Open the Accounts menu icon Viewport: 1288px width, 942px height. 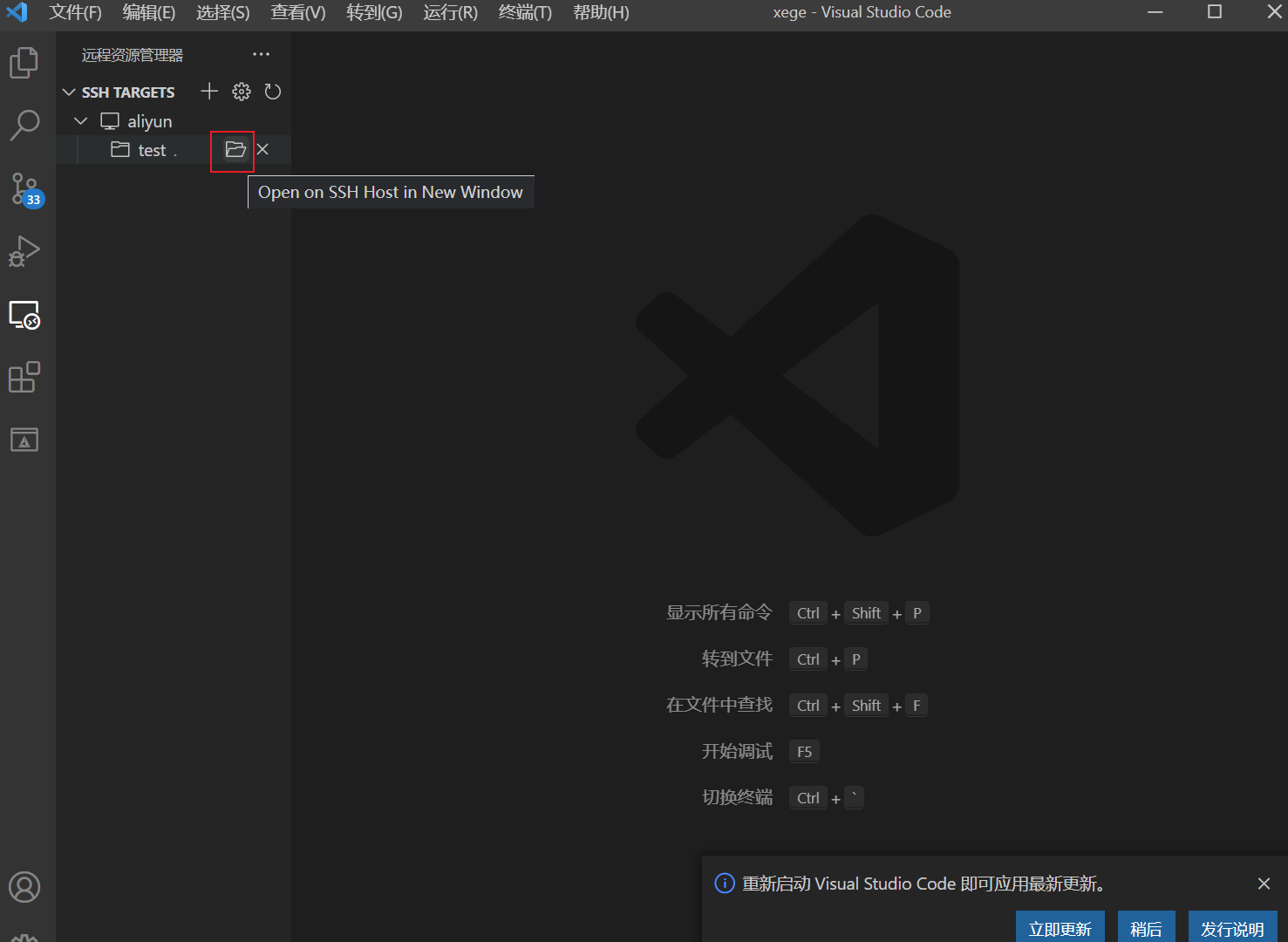(24, 887)
